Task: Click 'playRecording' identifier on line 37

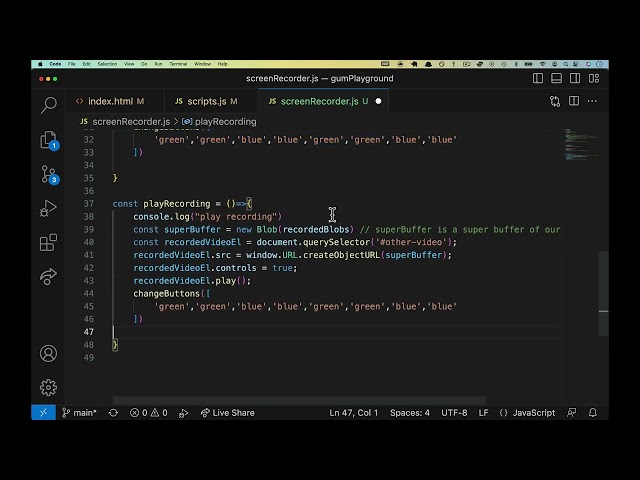Action: (x=177, y=204)
